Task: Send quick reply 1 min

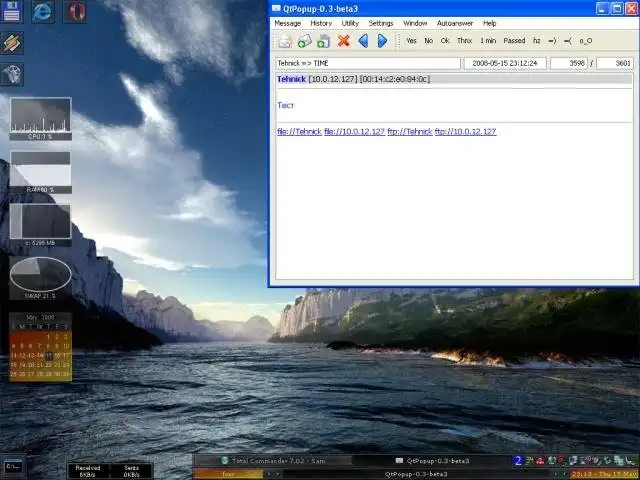Action: pyautogui.click(x=488, y=40)
